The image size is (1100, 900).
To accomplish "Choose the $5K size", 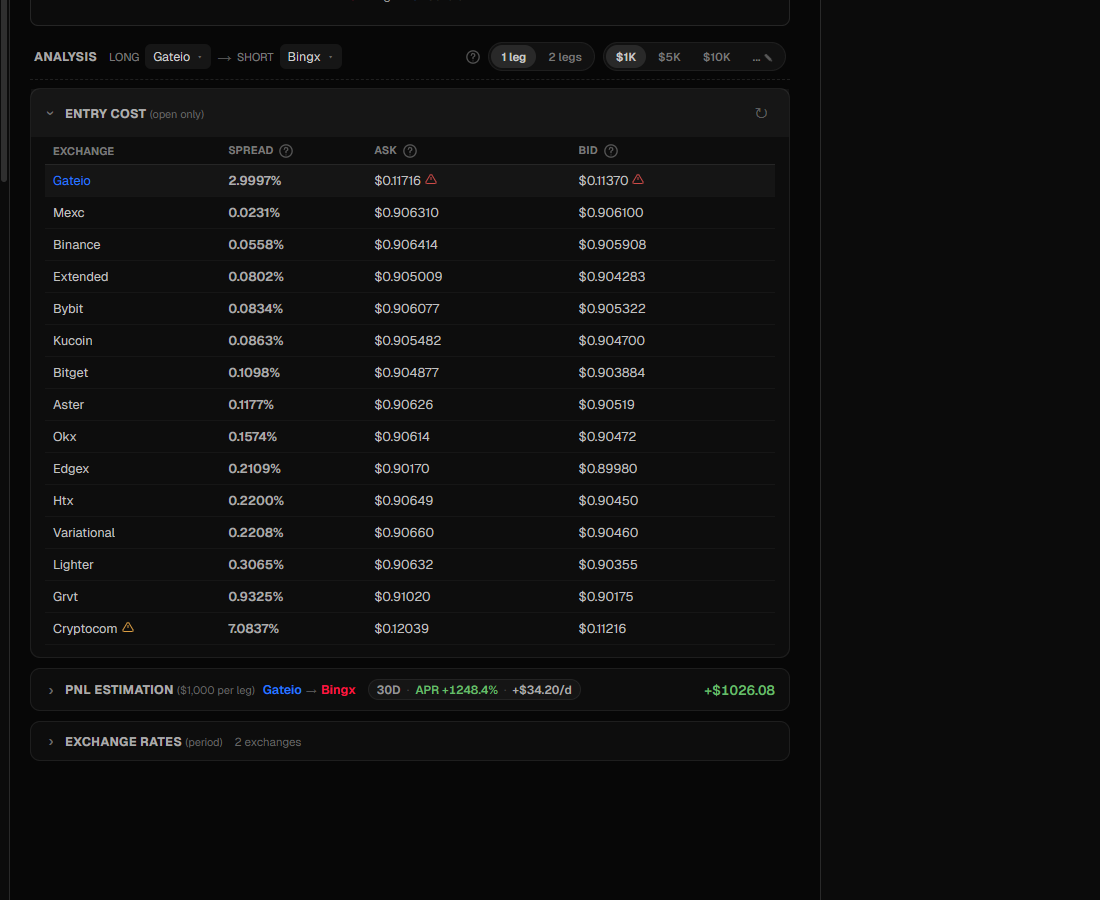I will pyautogui.click(x=669, y=57).
